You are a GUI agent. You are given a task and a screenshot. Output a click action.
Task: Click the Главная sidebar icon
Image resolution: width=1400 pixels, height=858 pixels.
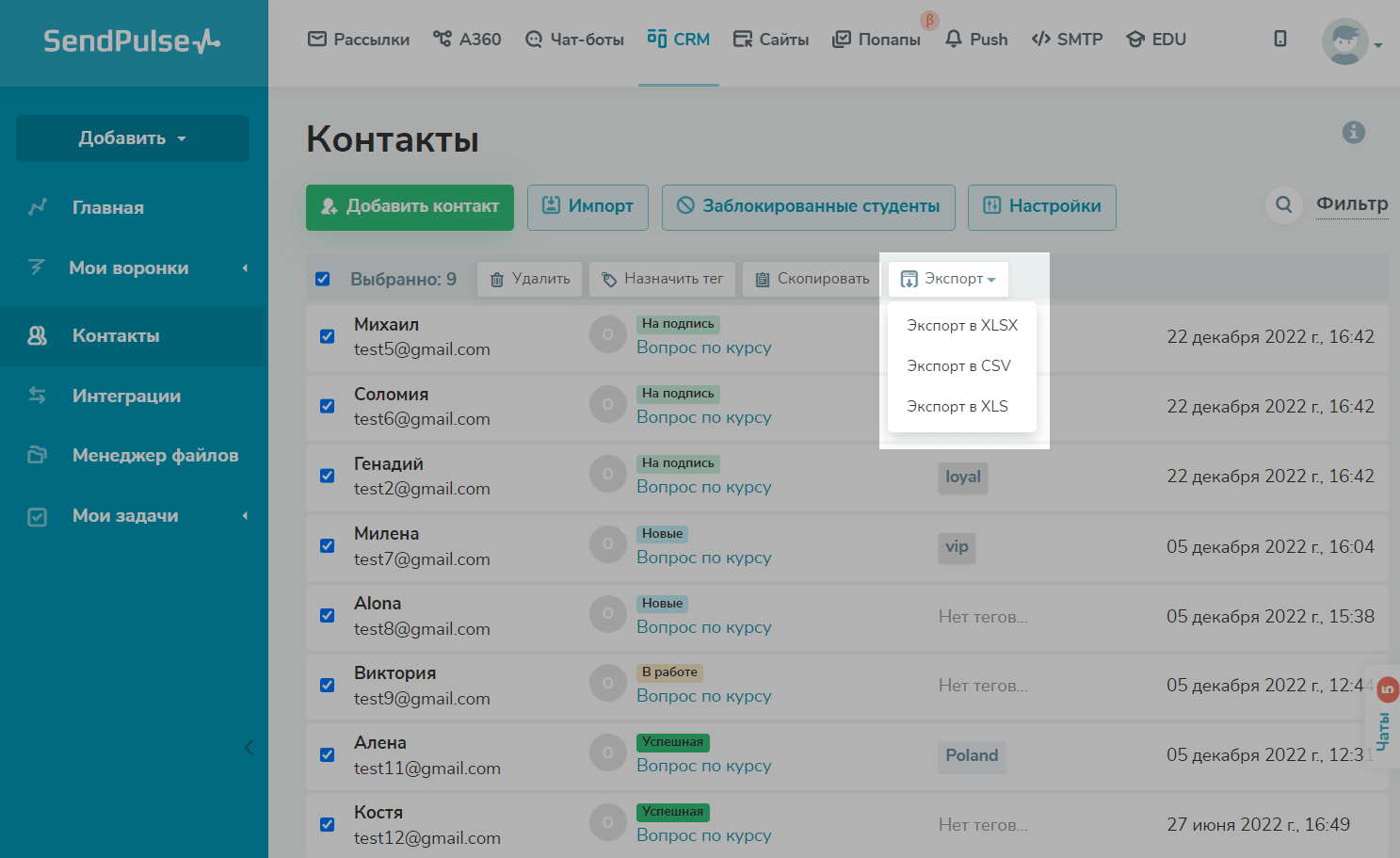[x=38, y=207]
